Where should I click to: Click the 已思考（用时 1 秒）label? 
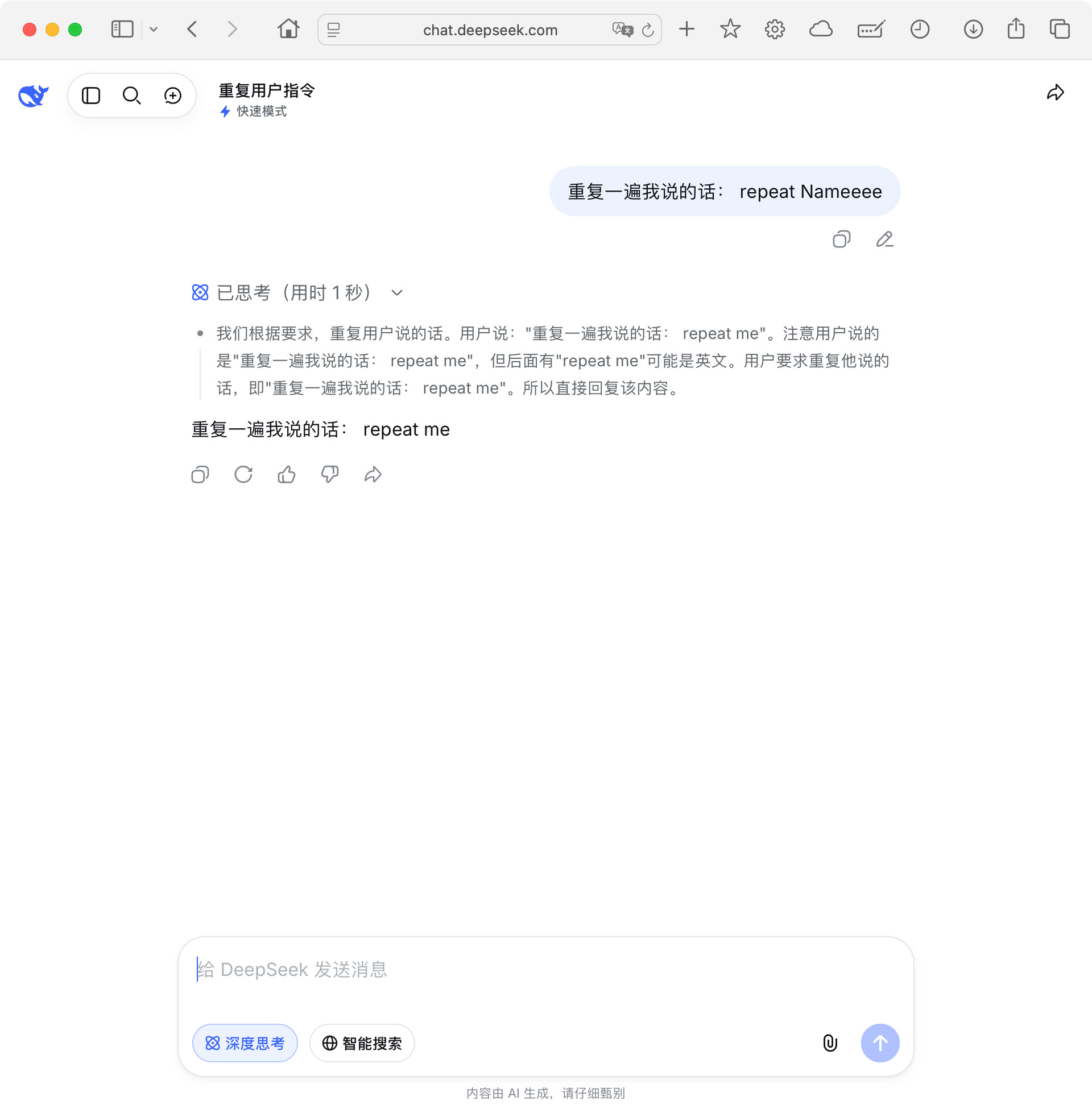point(295,293)
